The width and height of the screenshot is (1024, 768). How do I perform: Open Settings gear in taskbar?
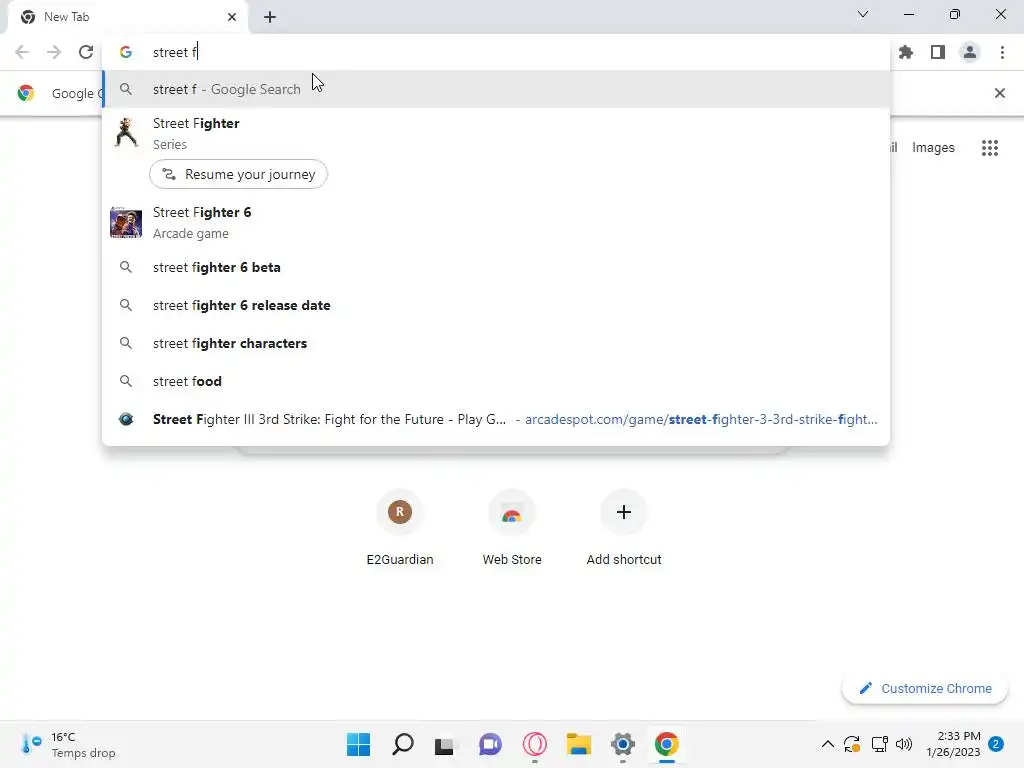[622, 744]
